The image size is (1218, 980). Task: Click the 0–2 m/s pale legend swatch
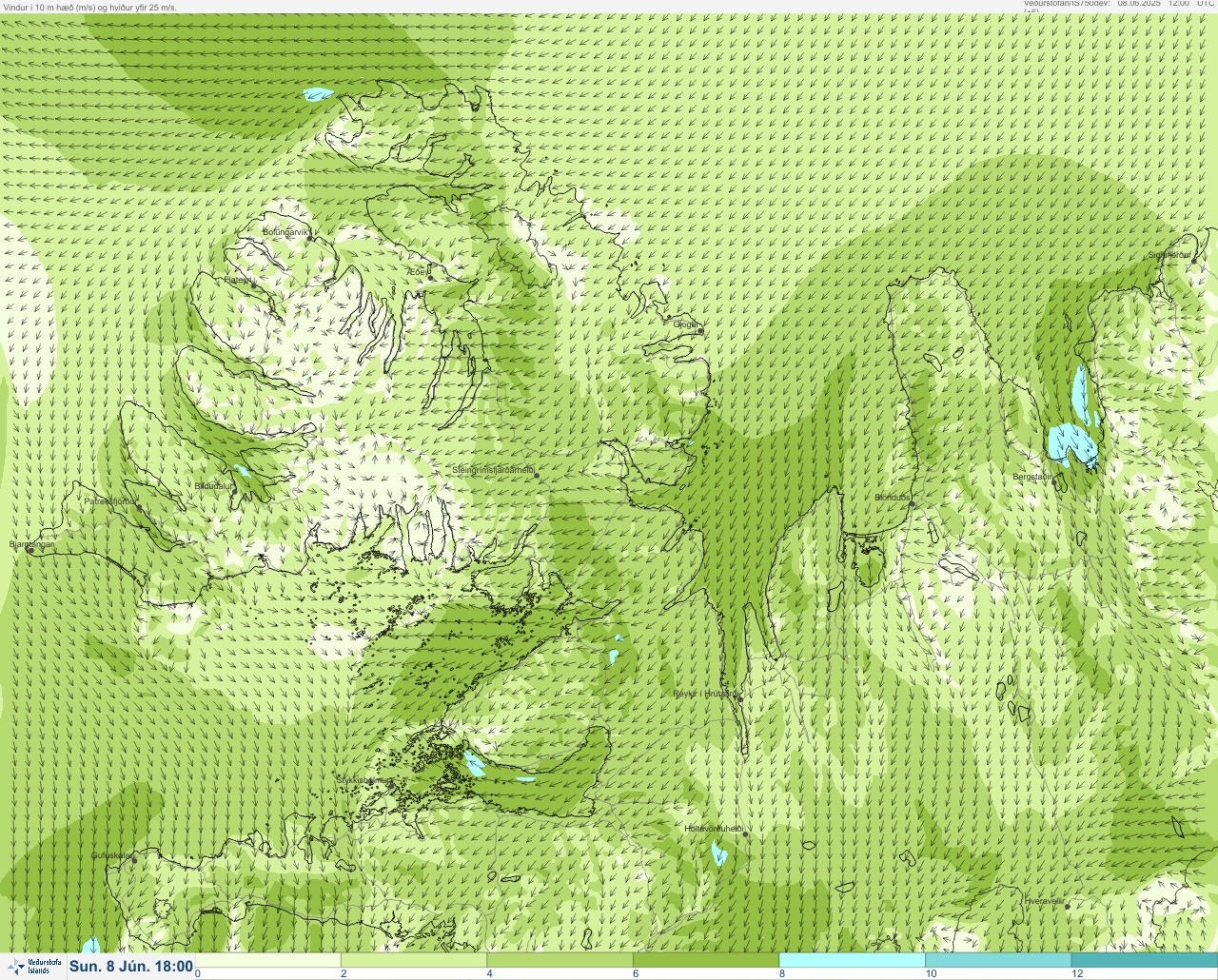pos(268,960)
